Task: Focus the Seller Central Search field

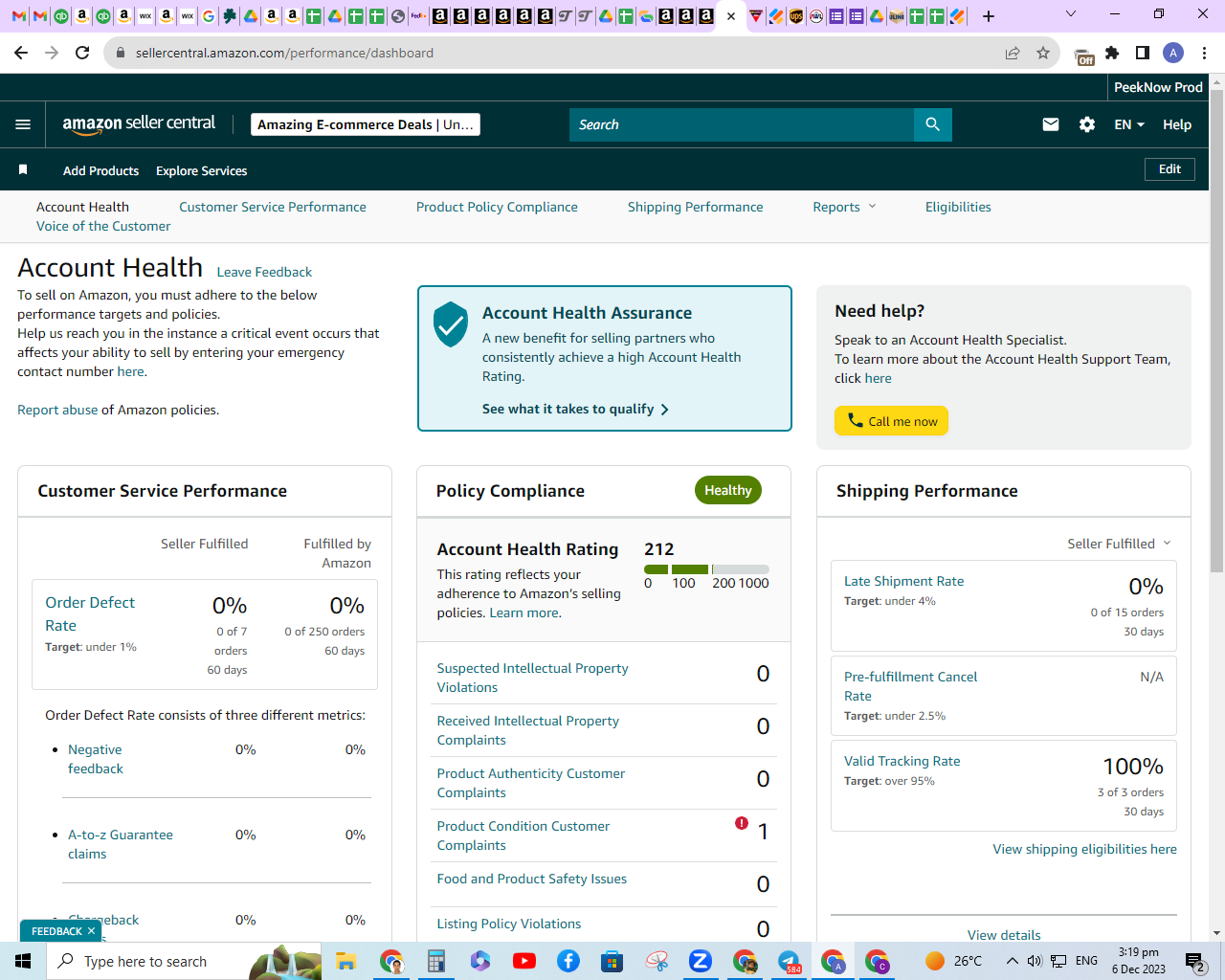Action: [742, 124]
